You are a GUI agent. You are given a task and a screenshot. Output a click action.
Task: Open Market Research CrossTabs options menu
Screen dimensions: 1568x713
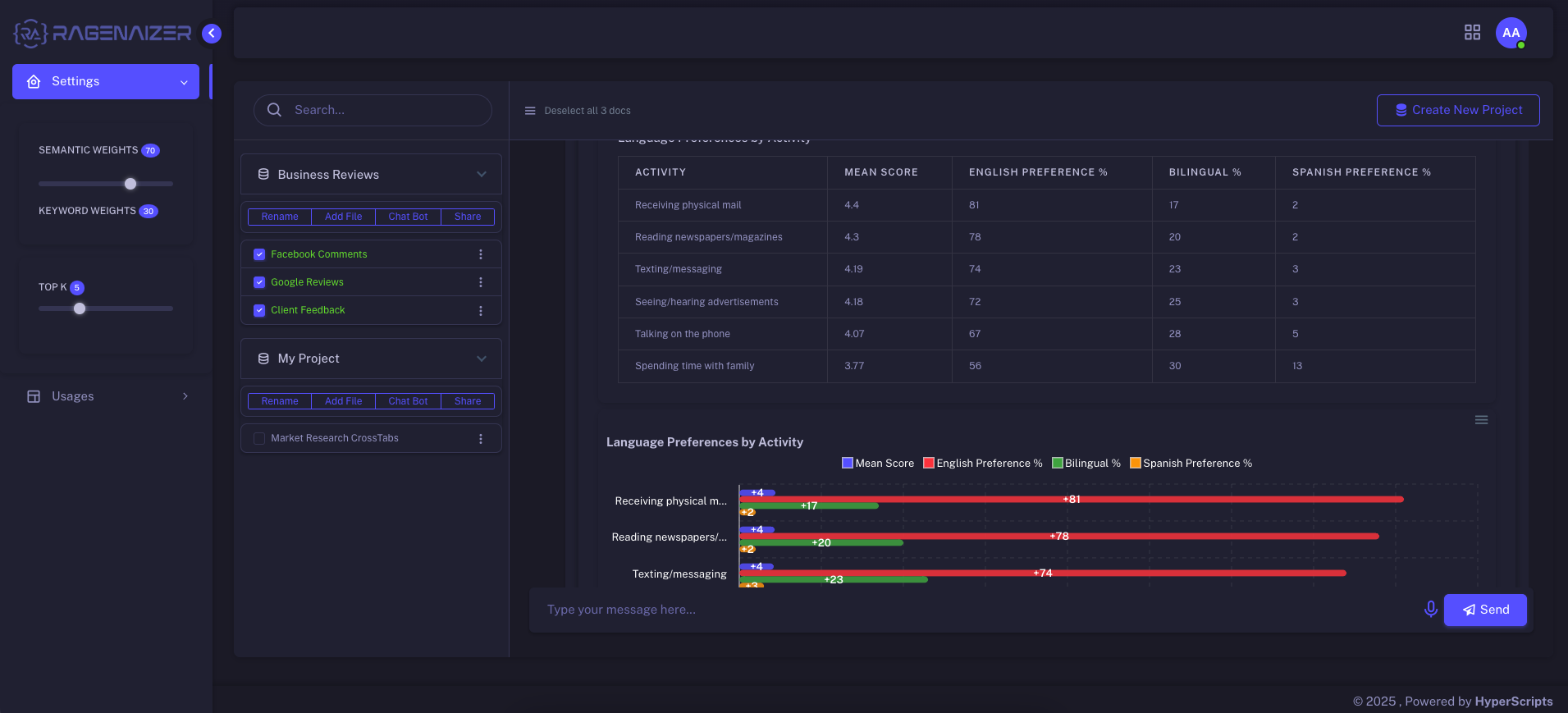pos(481,439)
